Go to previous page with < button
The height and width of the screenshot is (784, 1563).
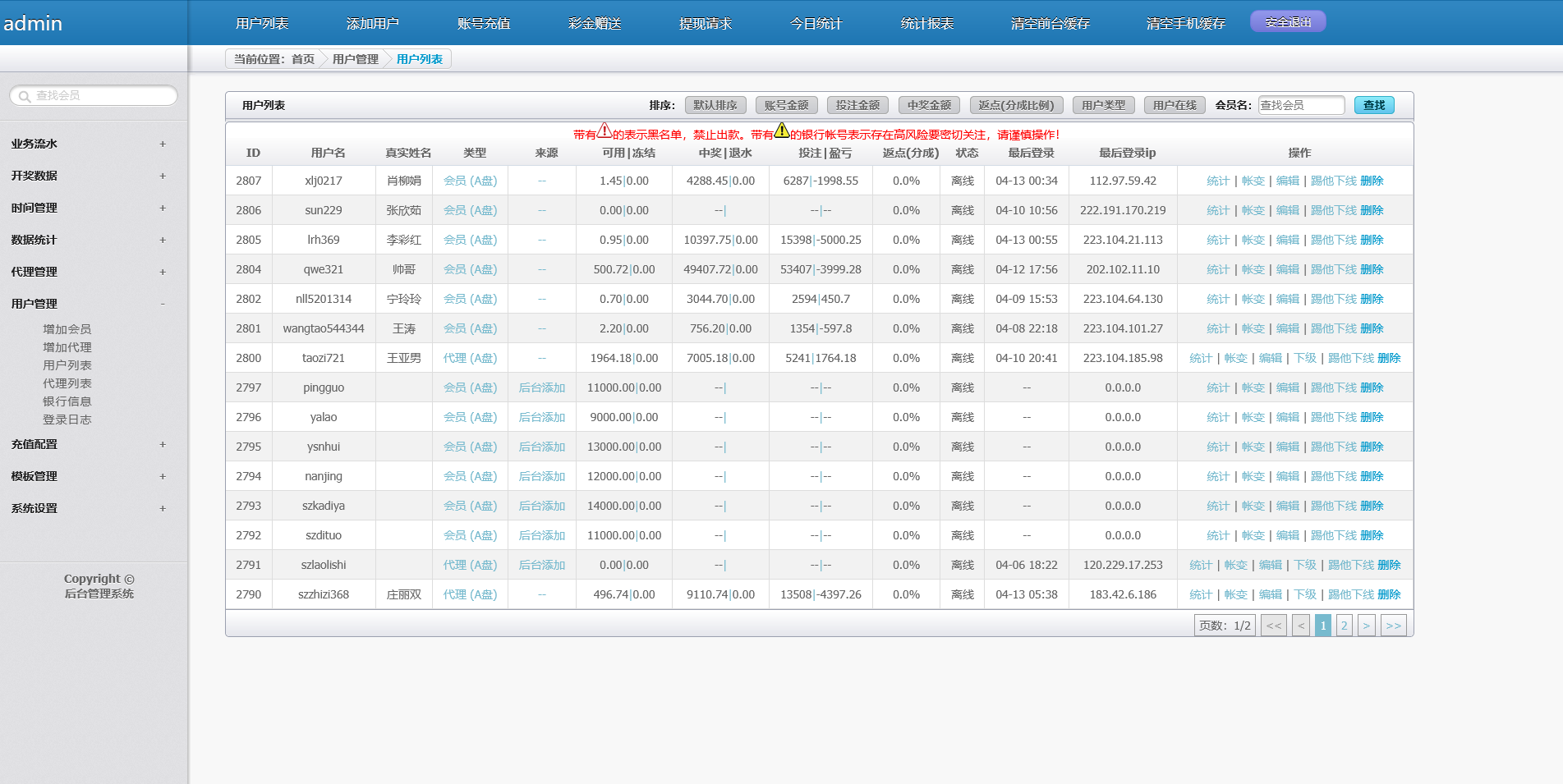coord(1301,626)
